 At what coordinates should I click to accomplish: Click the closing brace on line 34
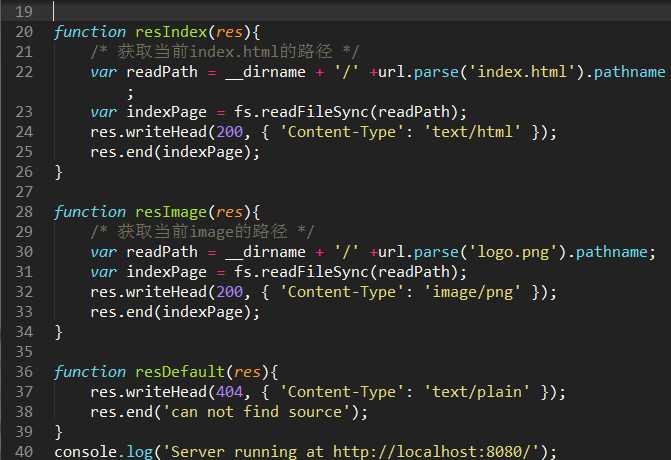pyautogui.click(x=59, y=332)
